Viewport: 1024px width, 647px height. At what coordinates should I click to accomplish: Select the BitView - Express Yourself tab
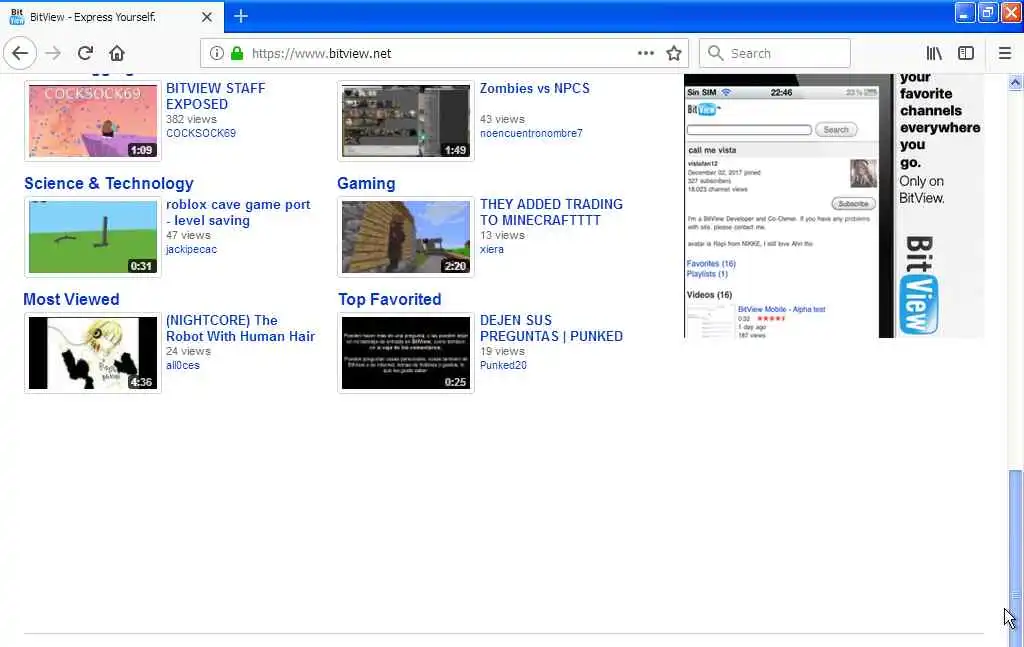pyautogui.click(x=112, y=17)
